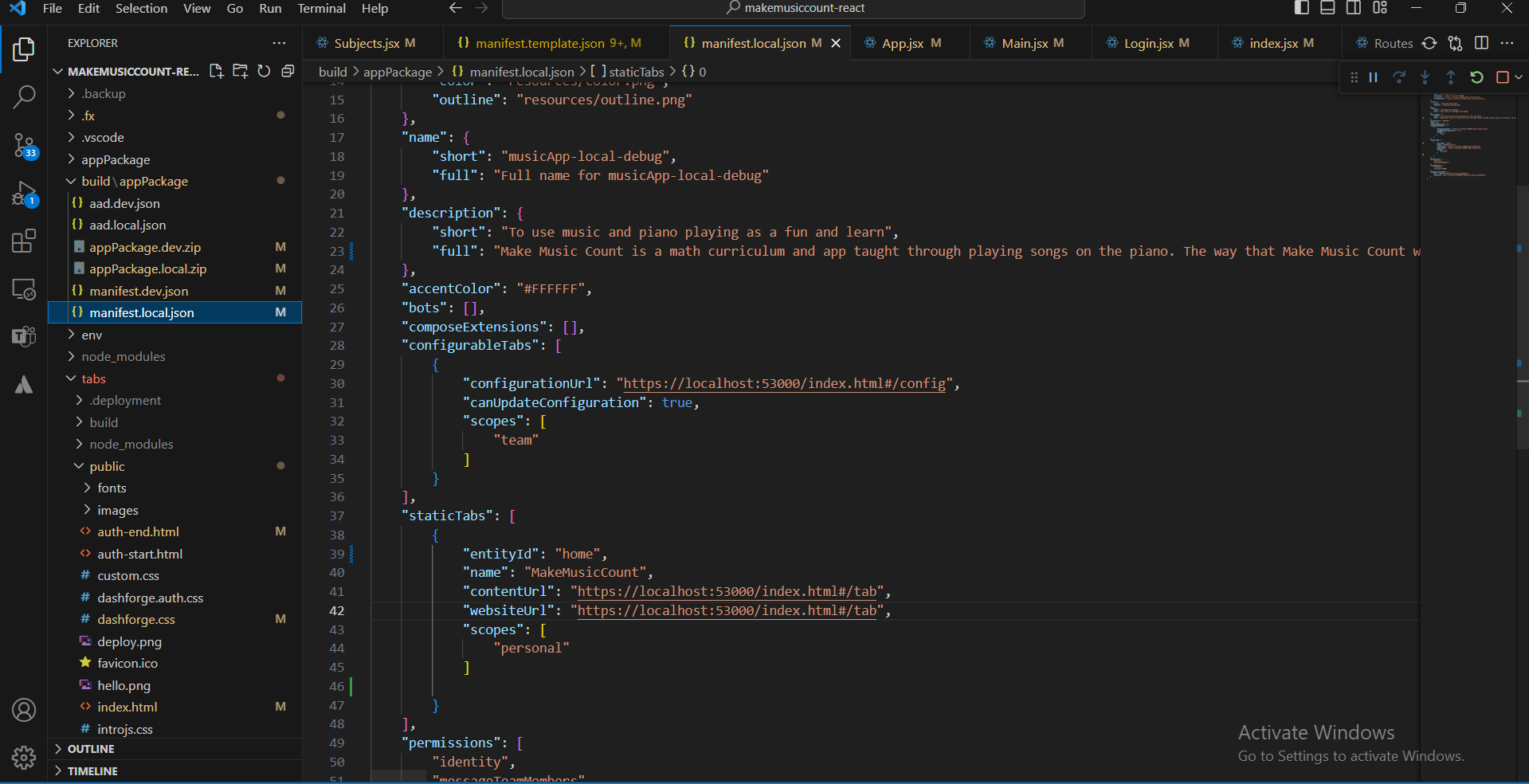
Task: Click the red Stop debug icon
Action: pos(1503,77)
